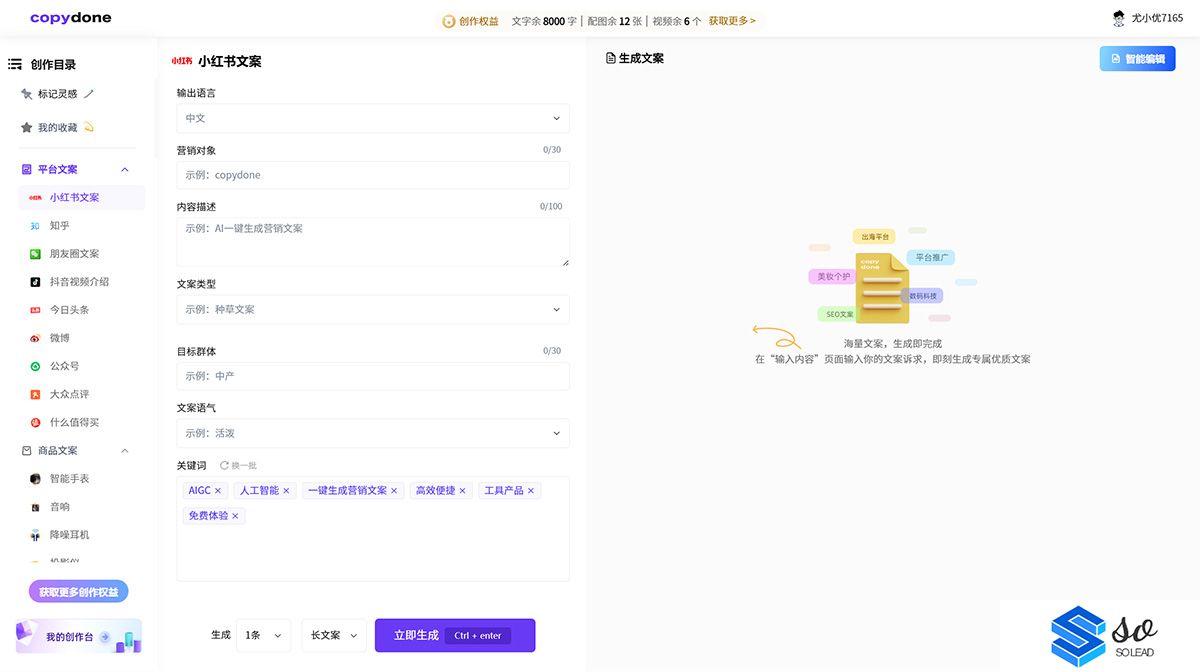Remove the 免费体验 keyword tag
1200x672 pixels.
[236, 516]
